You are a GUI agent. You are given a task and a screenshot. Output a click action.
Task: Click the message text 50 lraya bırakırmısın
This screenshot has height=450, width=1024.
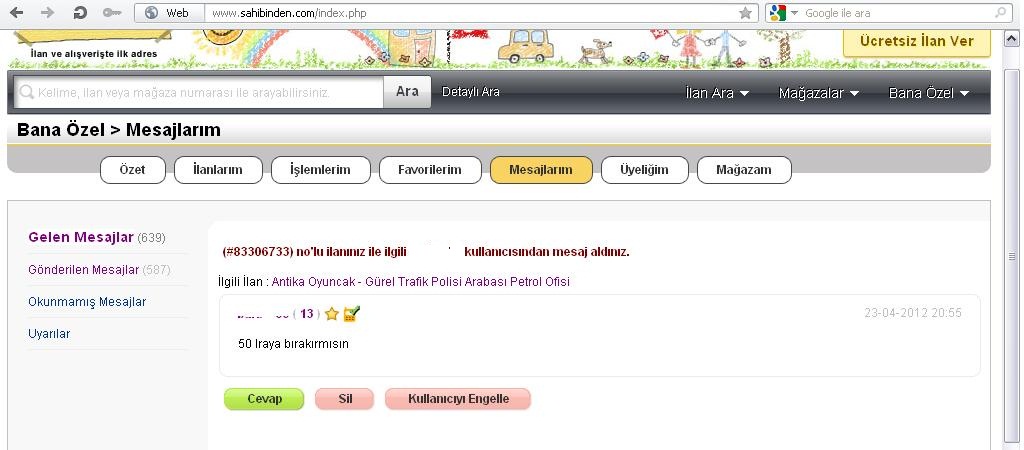click(x=293, y=344)
